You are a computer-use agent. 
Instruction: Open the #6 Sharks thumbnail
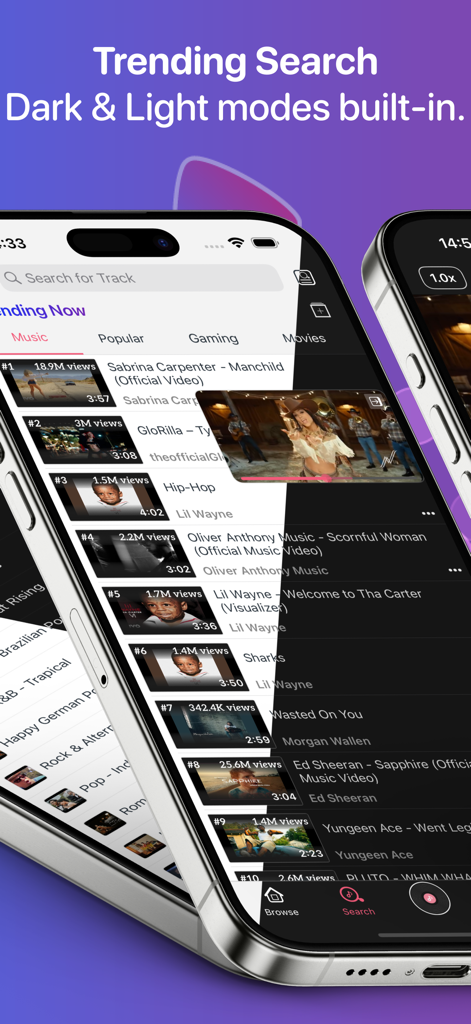(189, 667)
